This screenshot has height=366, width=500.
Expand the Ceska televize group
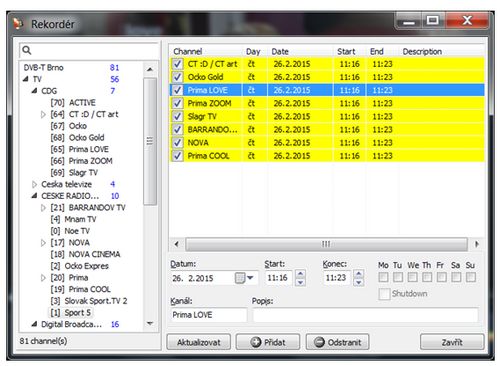(x=34, y=184)
